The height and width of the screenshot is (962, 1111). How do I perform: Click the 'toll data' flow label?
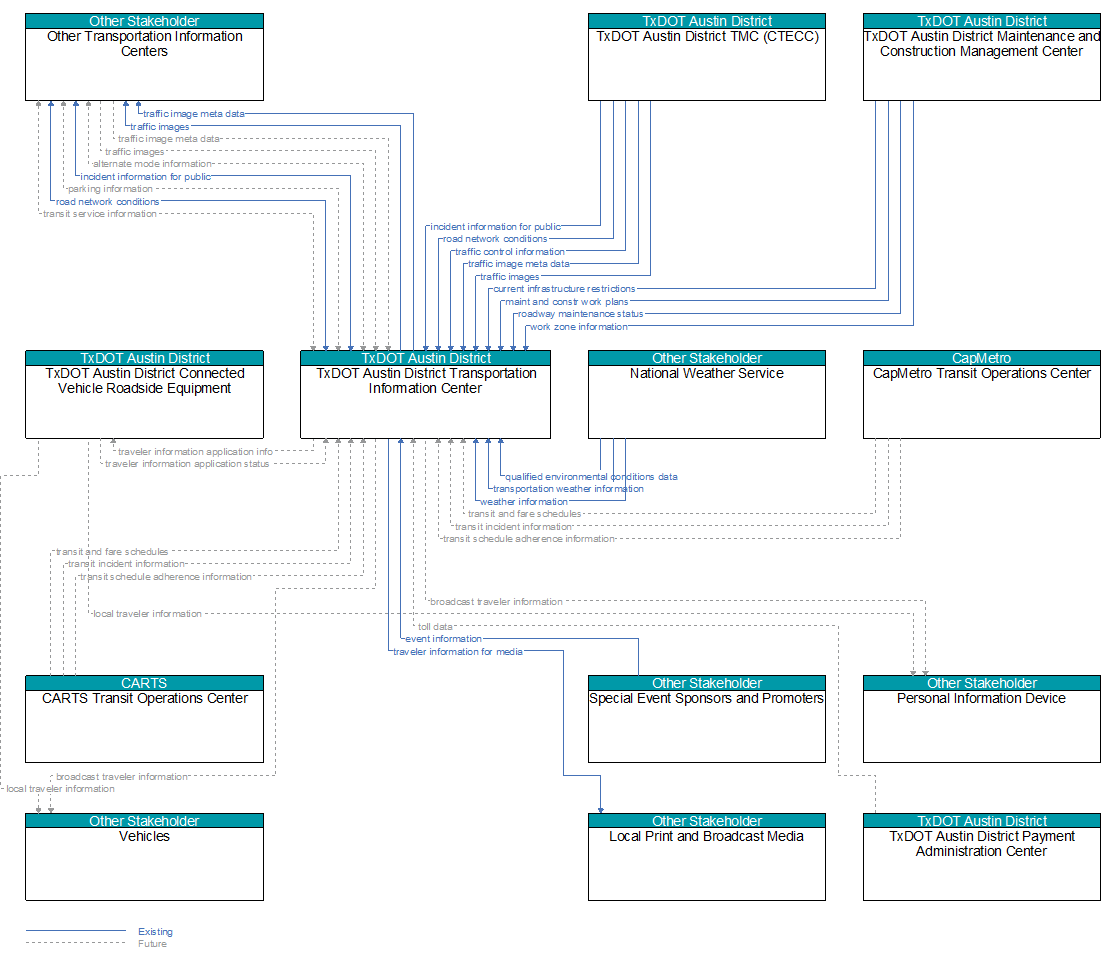(x=435, y=626)
